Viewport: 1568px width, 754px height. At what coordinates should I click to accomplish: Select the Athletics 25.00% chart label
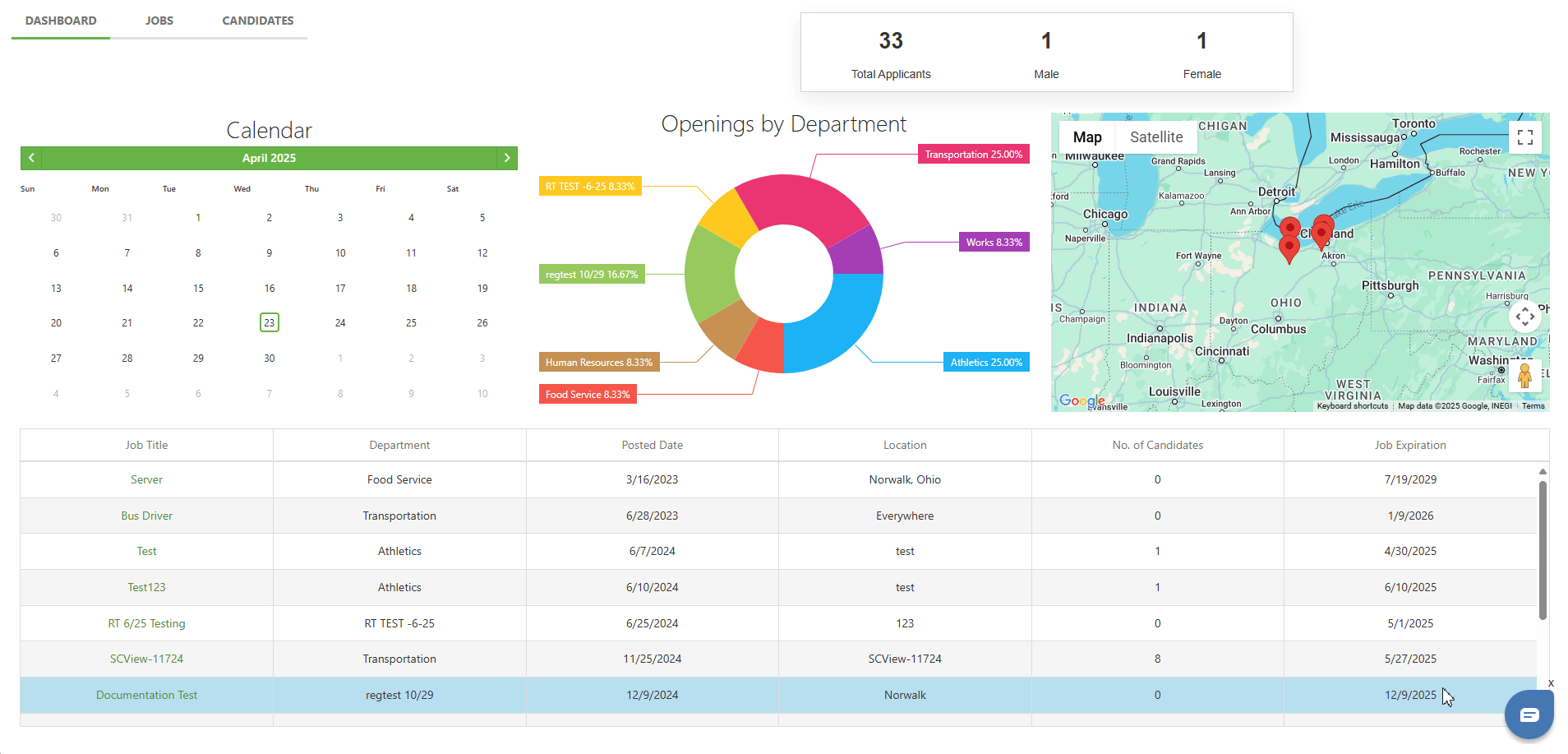coord(986,363)
